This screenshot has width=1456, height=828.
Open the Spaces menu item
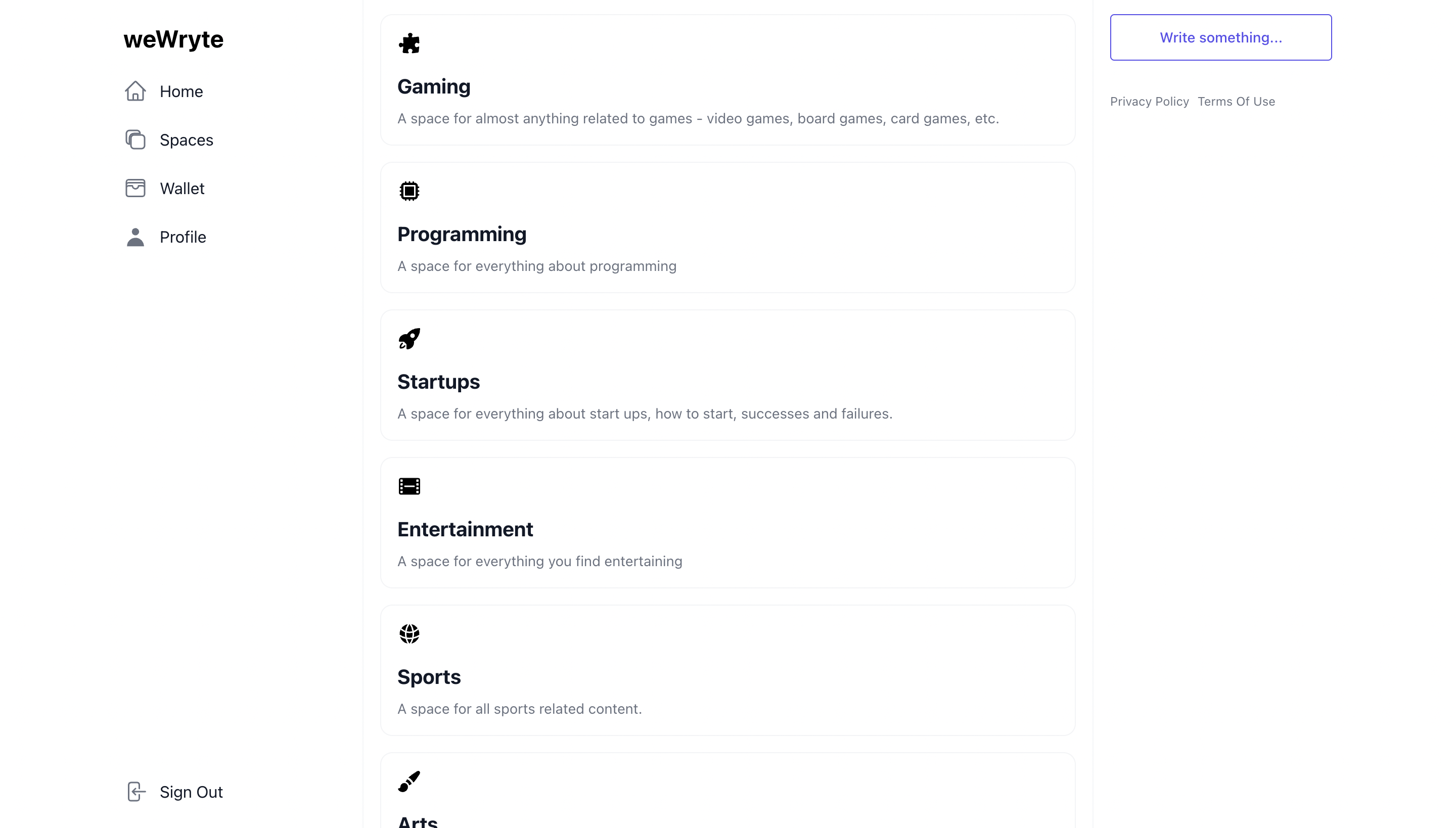[x=169, y=140]
